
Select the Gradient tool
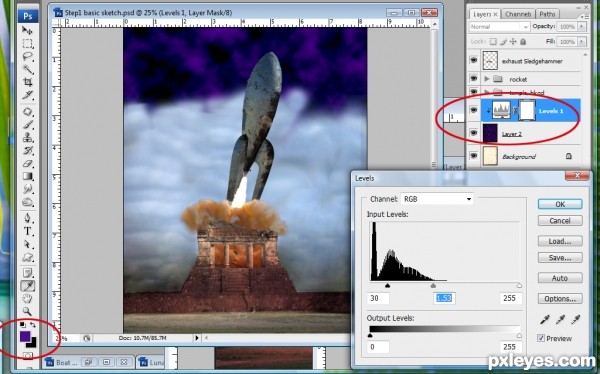[27, 176]
